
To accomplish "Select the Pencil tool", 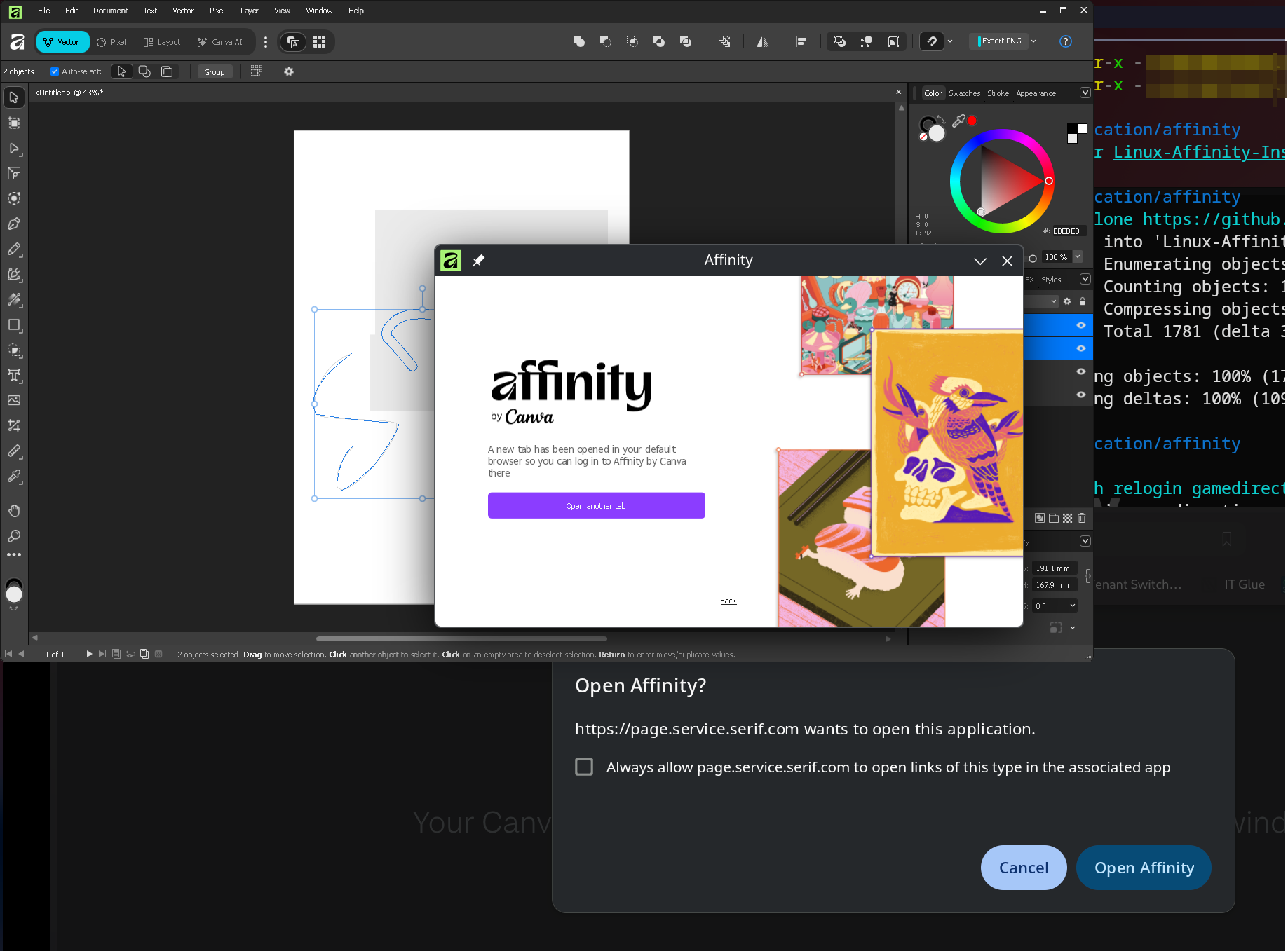I will pyautogui.click(x=14, y=249).
